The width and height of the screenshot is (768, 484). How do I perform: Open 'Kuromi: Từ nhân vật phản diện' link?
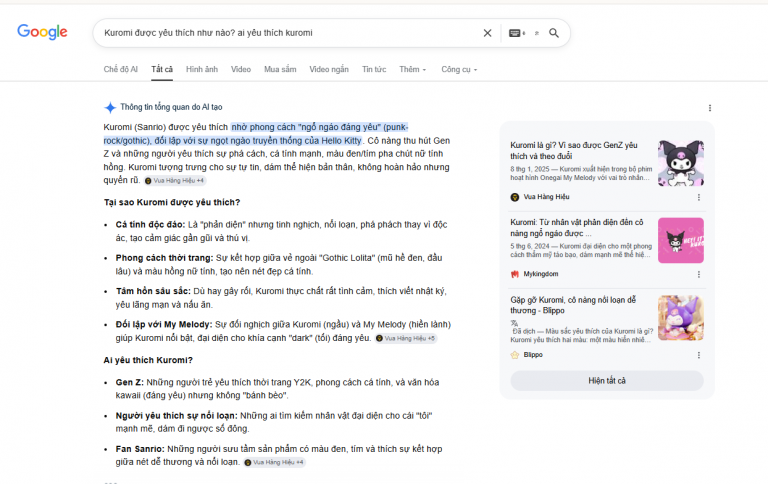tap(576, 228)
